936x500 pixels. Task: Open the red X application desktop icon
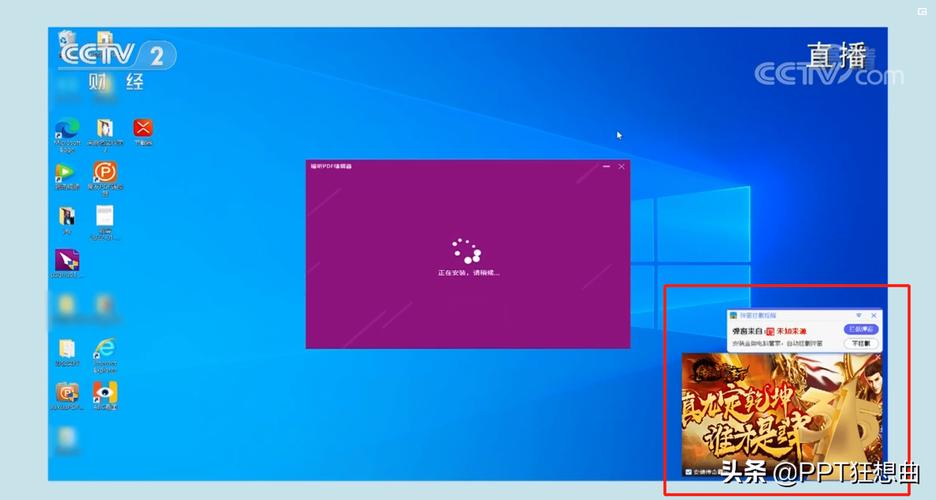143,132
